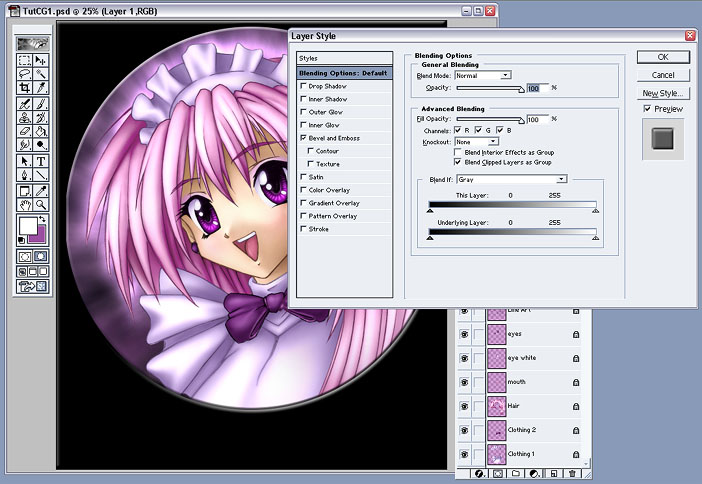Select the Paintbrush tool

(41, 104)
